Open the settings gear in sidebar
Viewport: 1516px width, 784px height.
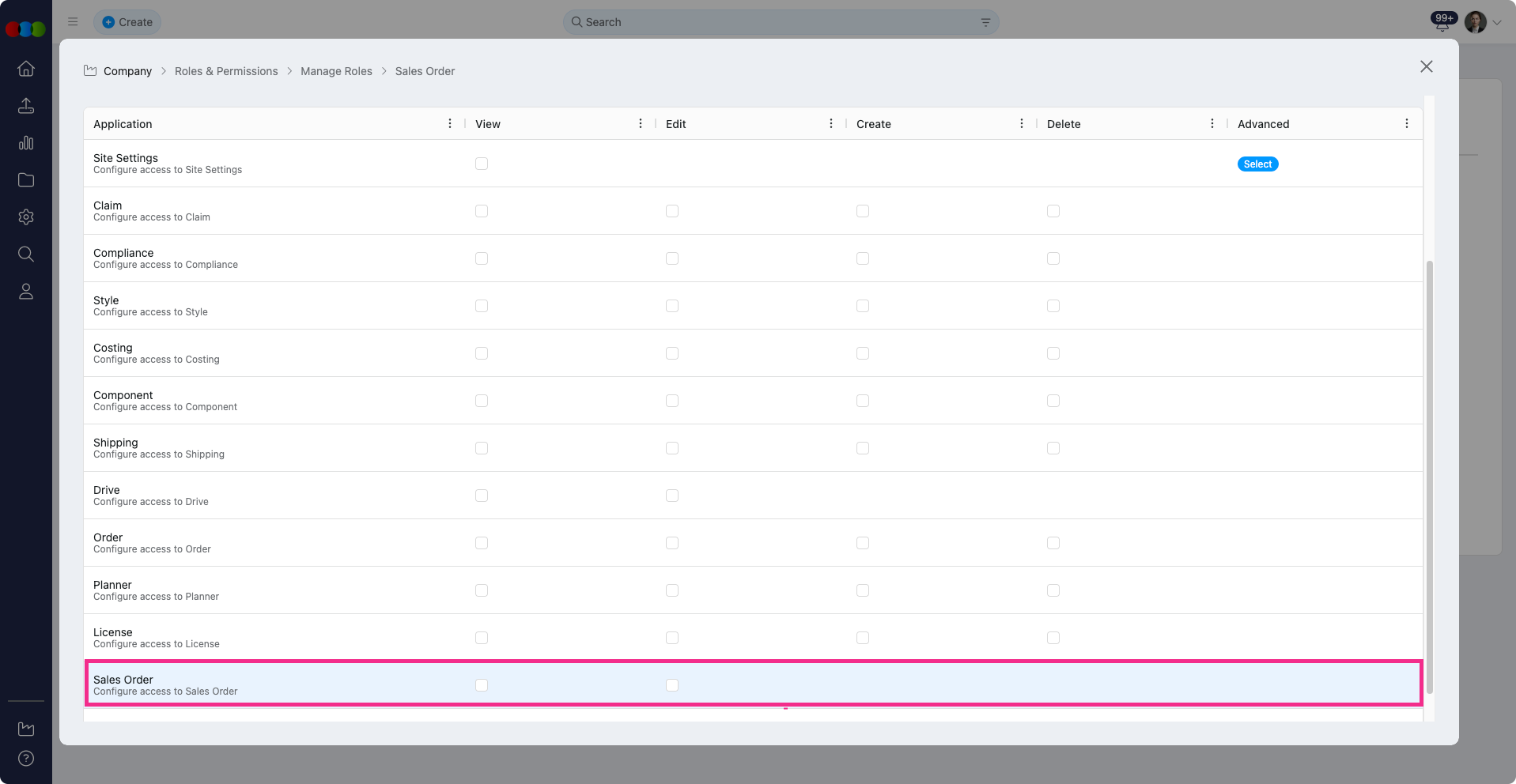[x=26, y=217]
